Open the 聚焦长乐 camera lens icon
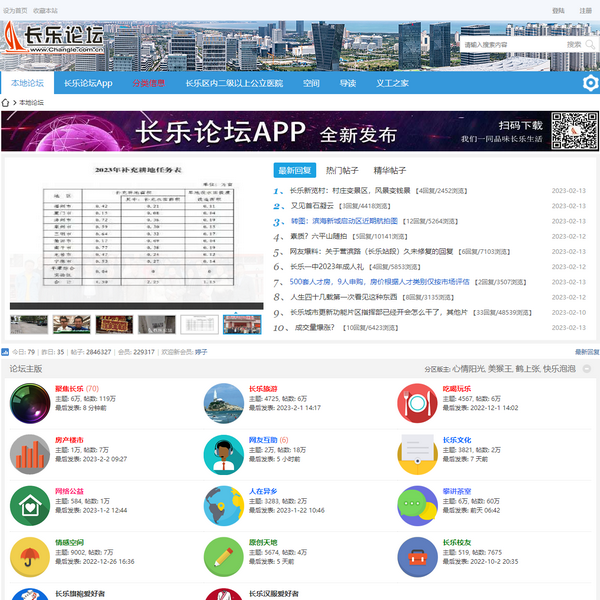Viewport: 600px width, 600px height. click(x=30, y=403)
